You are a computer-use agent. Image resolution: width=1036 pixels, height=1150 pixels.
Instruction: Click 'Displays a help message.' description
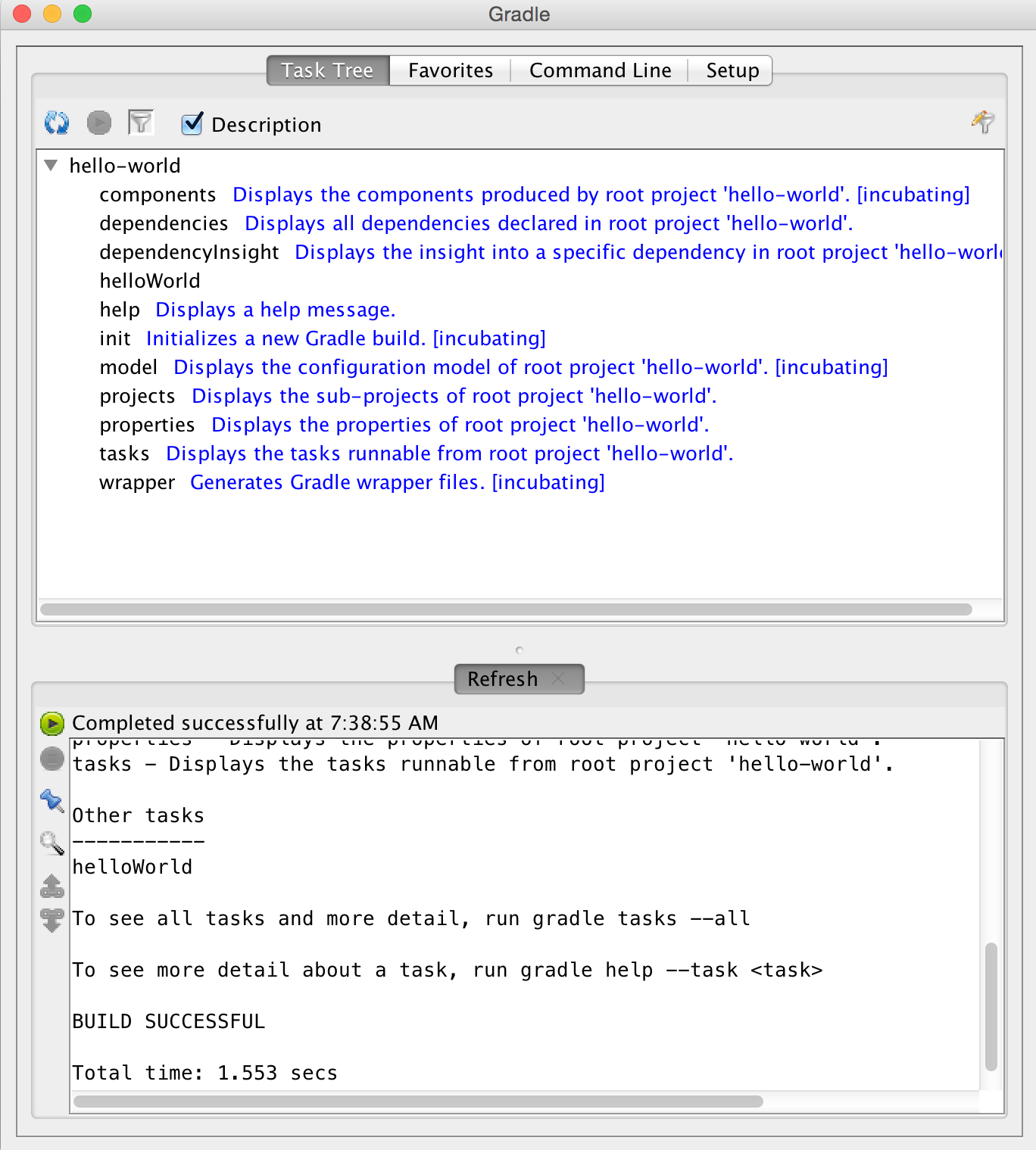[x=276, y=310]
